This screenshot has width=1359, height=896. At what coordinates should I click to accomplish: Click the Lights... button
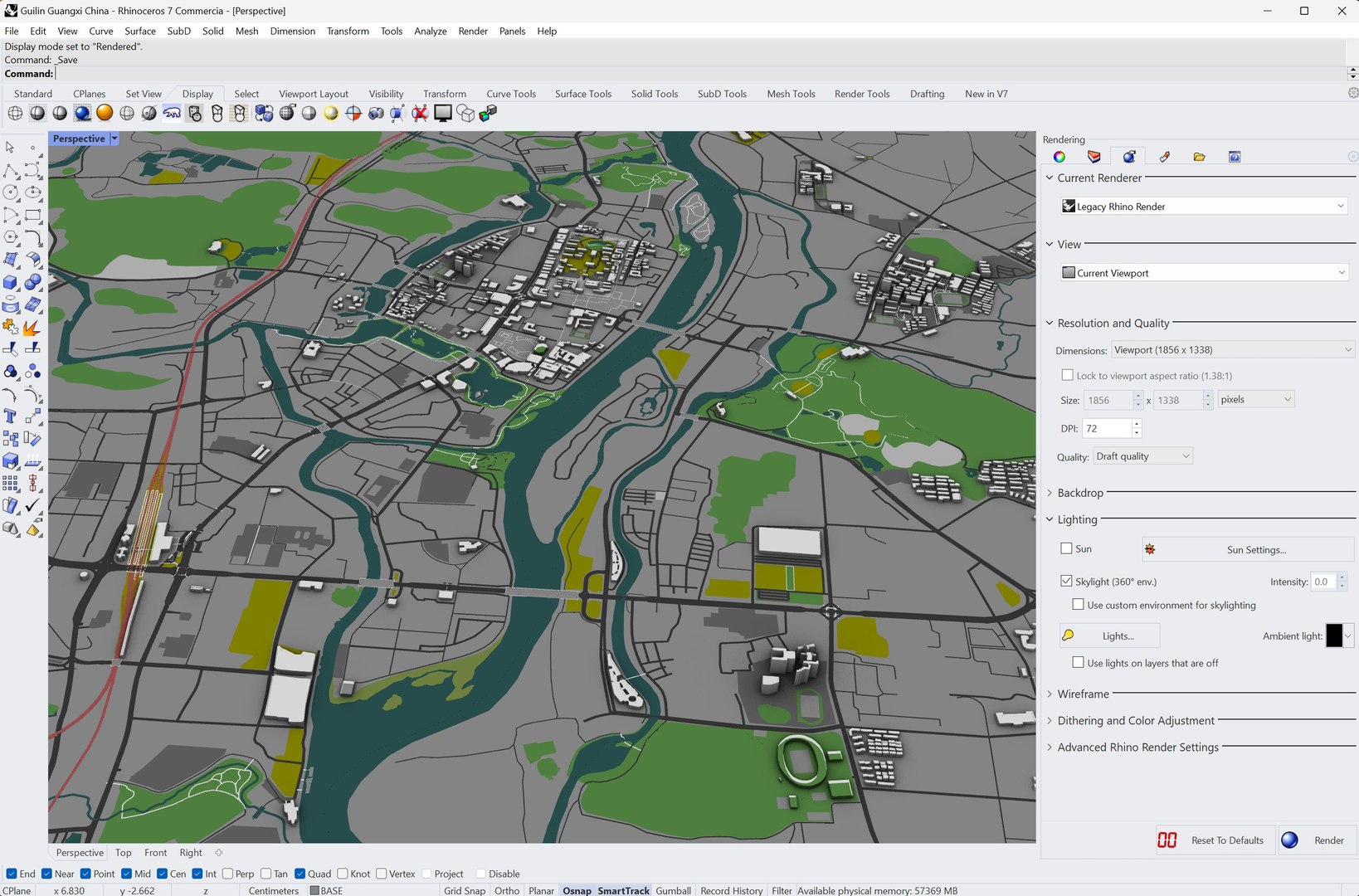[x=1110, y=635]
